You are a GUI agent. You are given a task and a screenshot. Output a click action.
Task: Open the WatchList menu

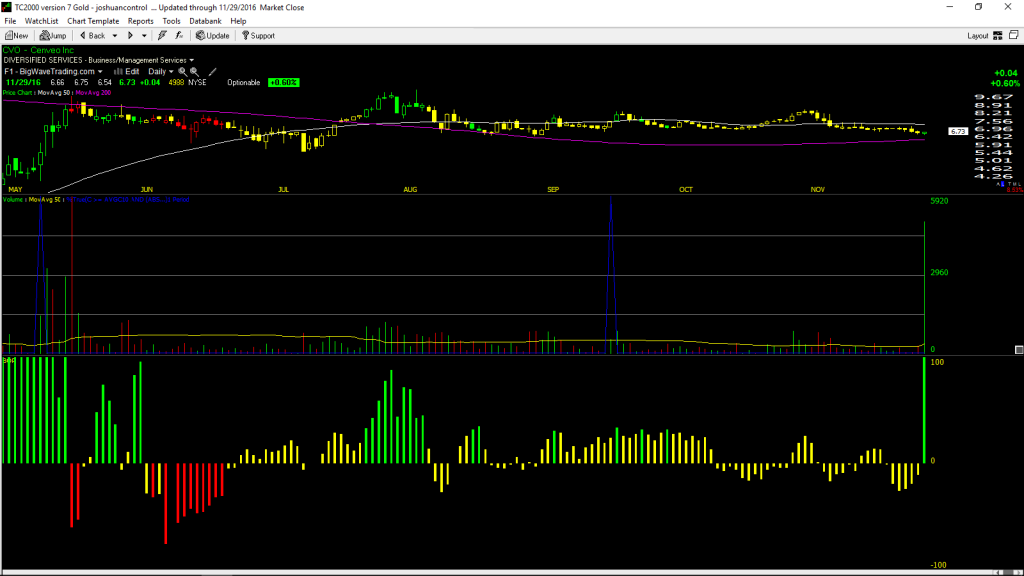click(41, 21)
